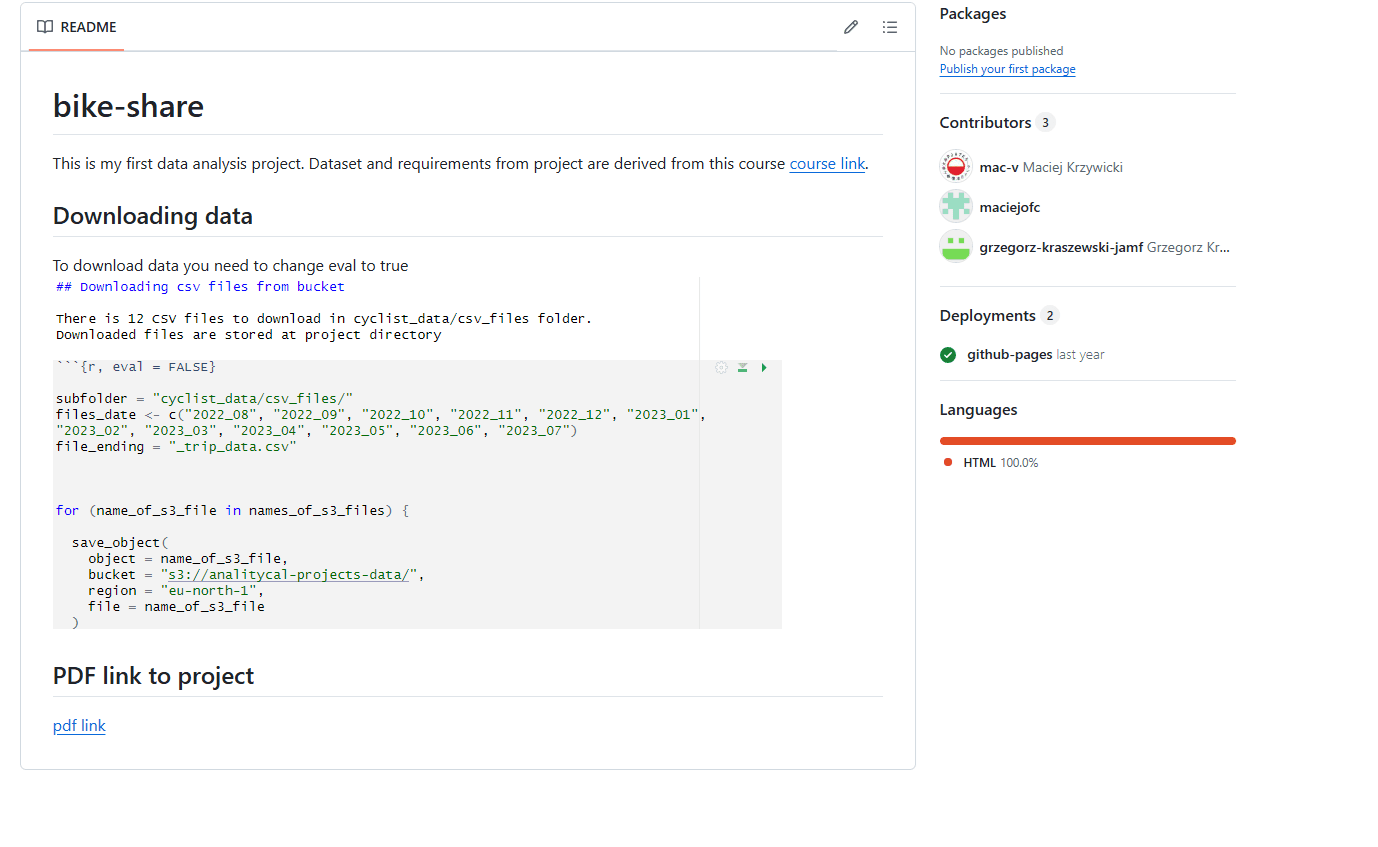This screenshot has width=1378, height=847.
Task: Click HTML 100.0% language entry
Action: tap(1000, 463)
